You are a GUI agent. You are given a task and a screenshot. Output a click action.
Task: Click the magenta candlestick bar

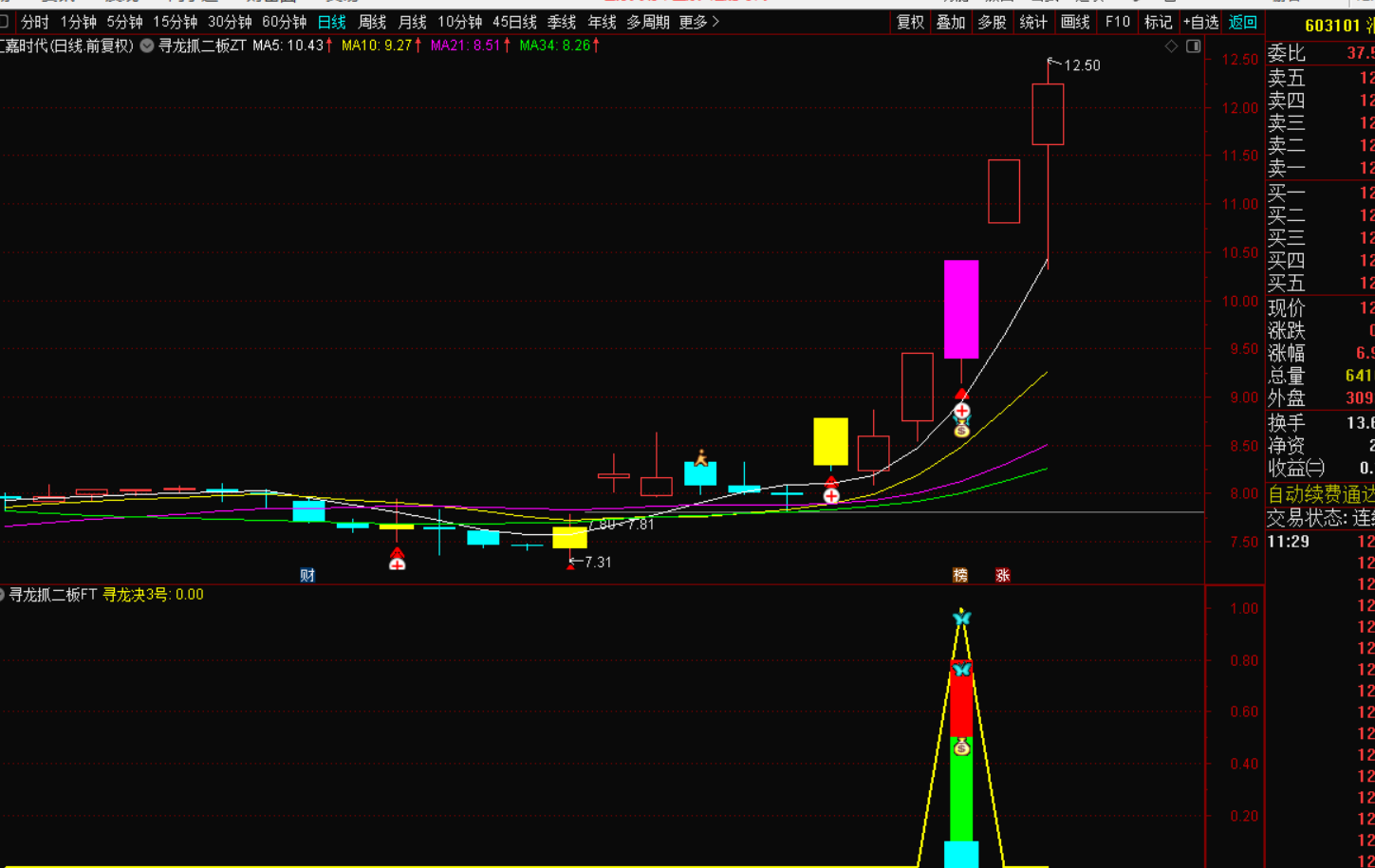pyautogui.click(x=961, y=308)
